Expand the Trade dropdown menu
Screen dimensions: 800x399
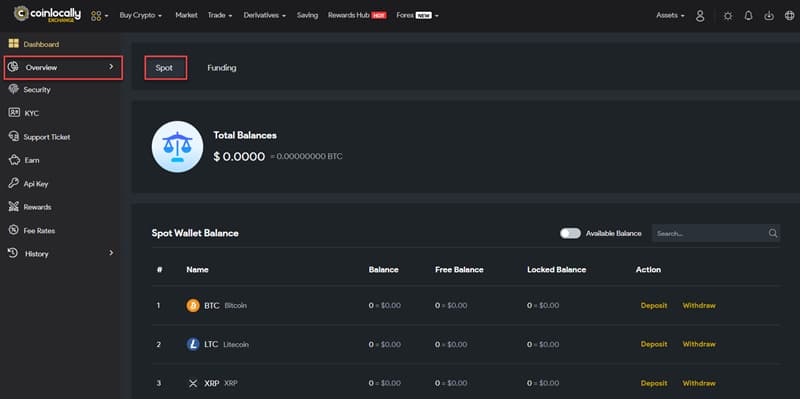220,15
